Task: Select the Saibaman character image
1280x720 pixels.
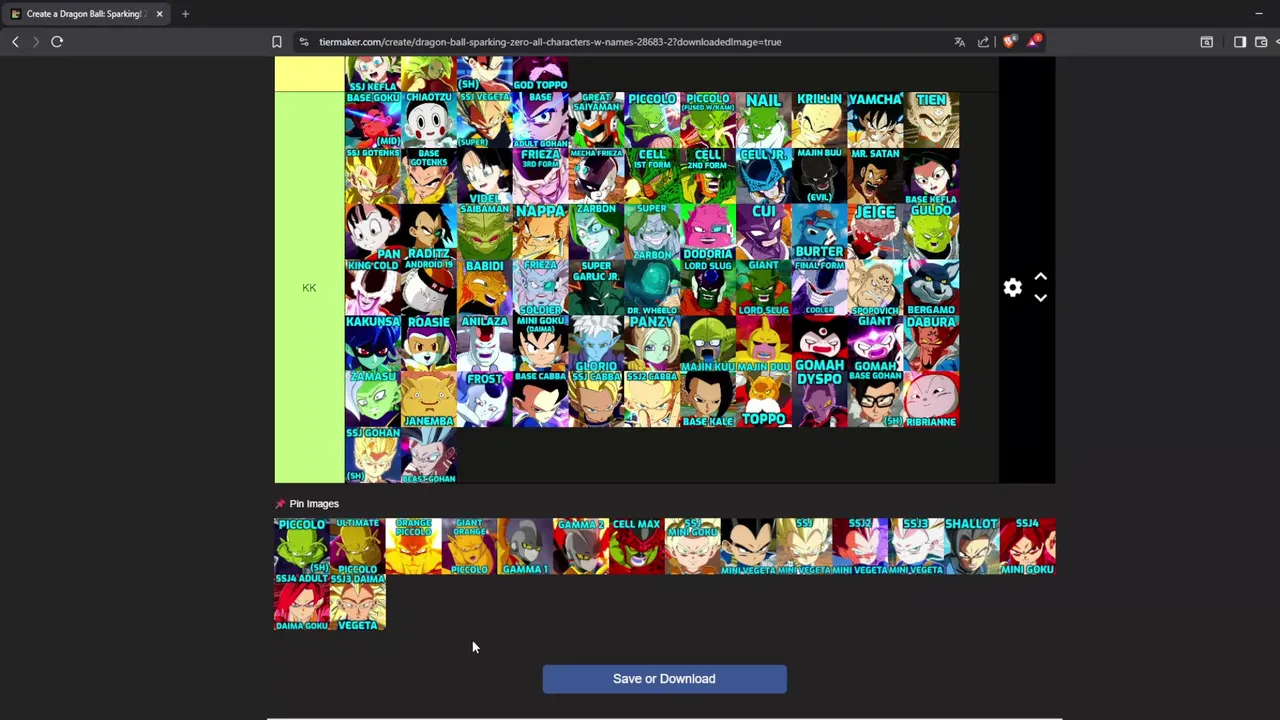Action: tap(485, 232)
